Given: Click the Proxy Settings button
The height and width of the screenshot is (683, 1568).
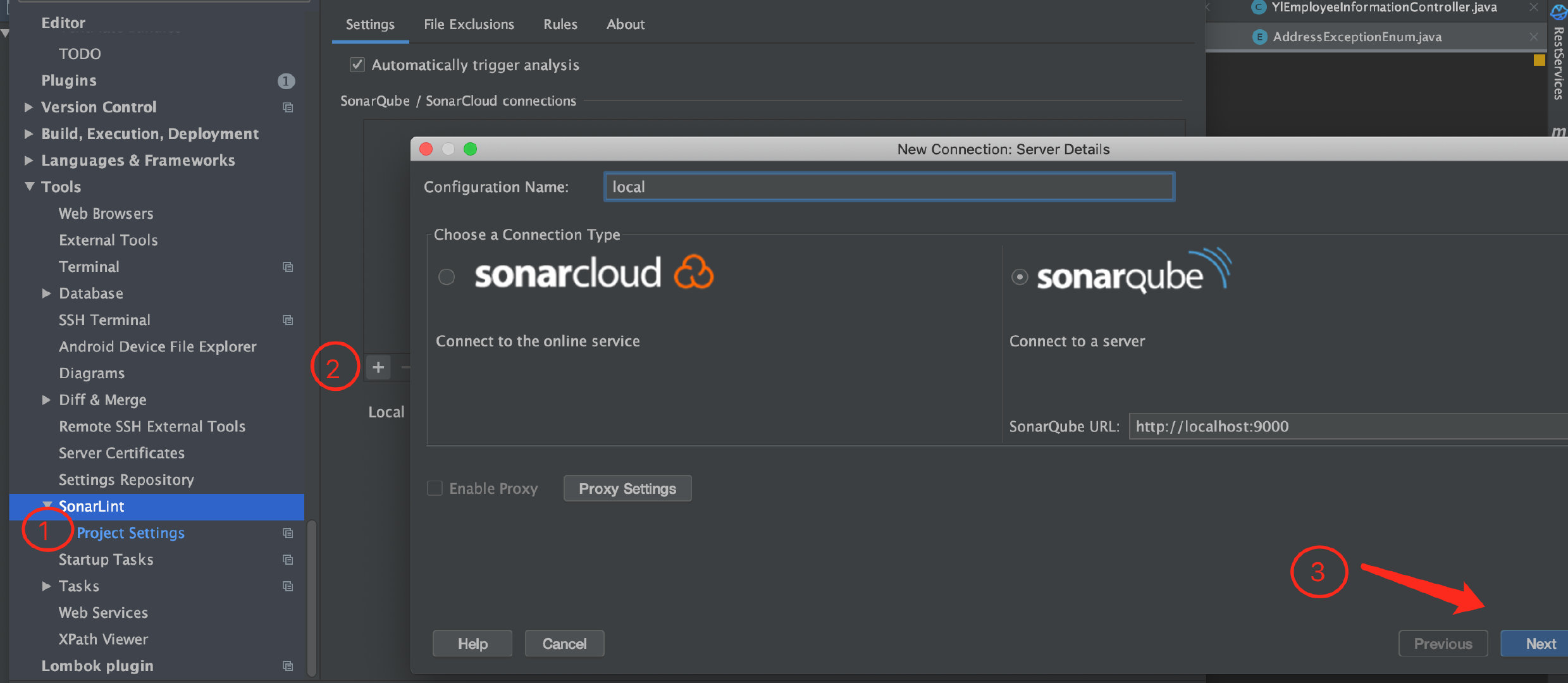Looking at the screenshot, I should click(627, 489).
